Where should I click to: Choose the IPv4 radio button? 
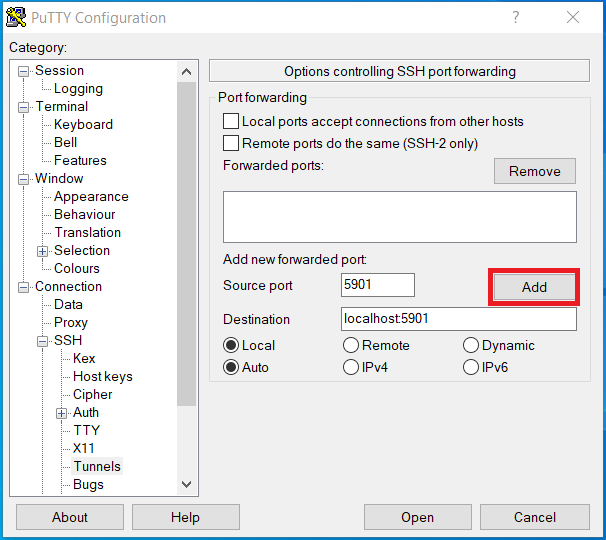(x=351, y=368)
